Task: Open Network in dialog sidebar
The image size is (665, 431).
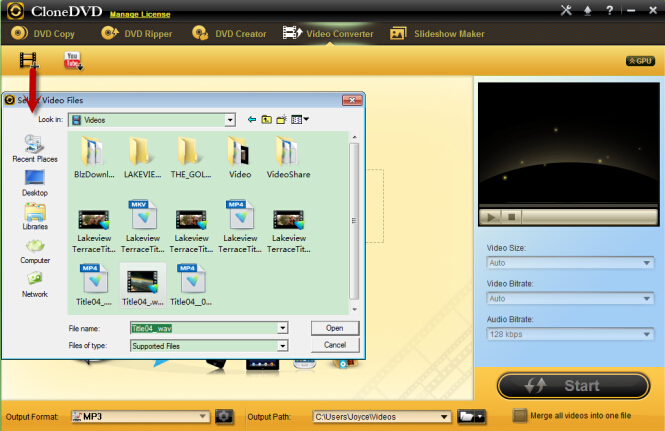Action: click(35, 285)
